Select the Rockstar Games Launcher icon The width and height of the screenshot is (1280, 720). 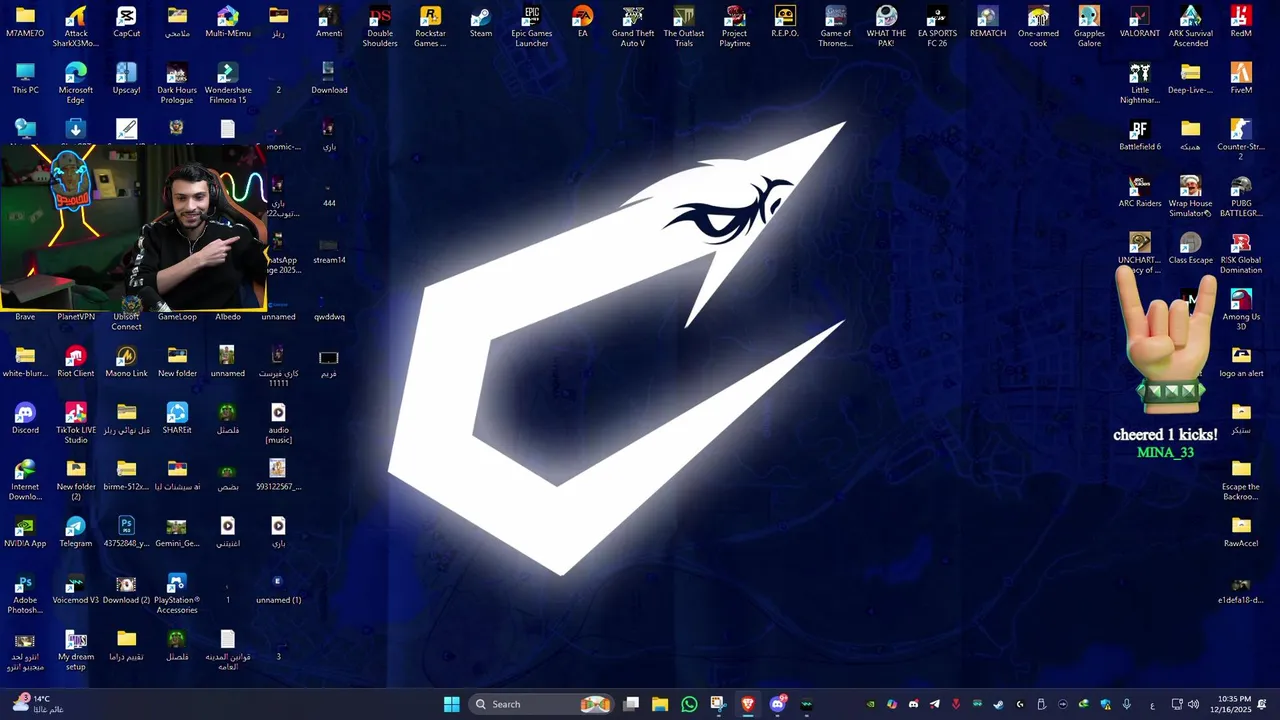[x=430, y=27]
